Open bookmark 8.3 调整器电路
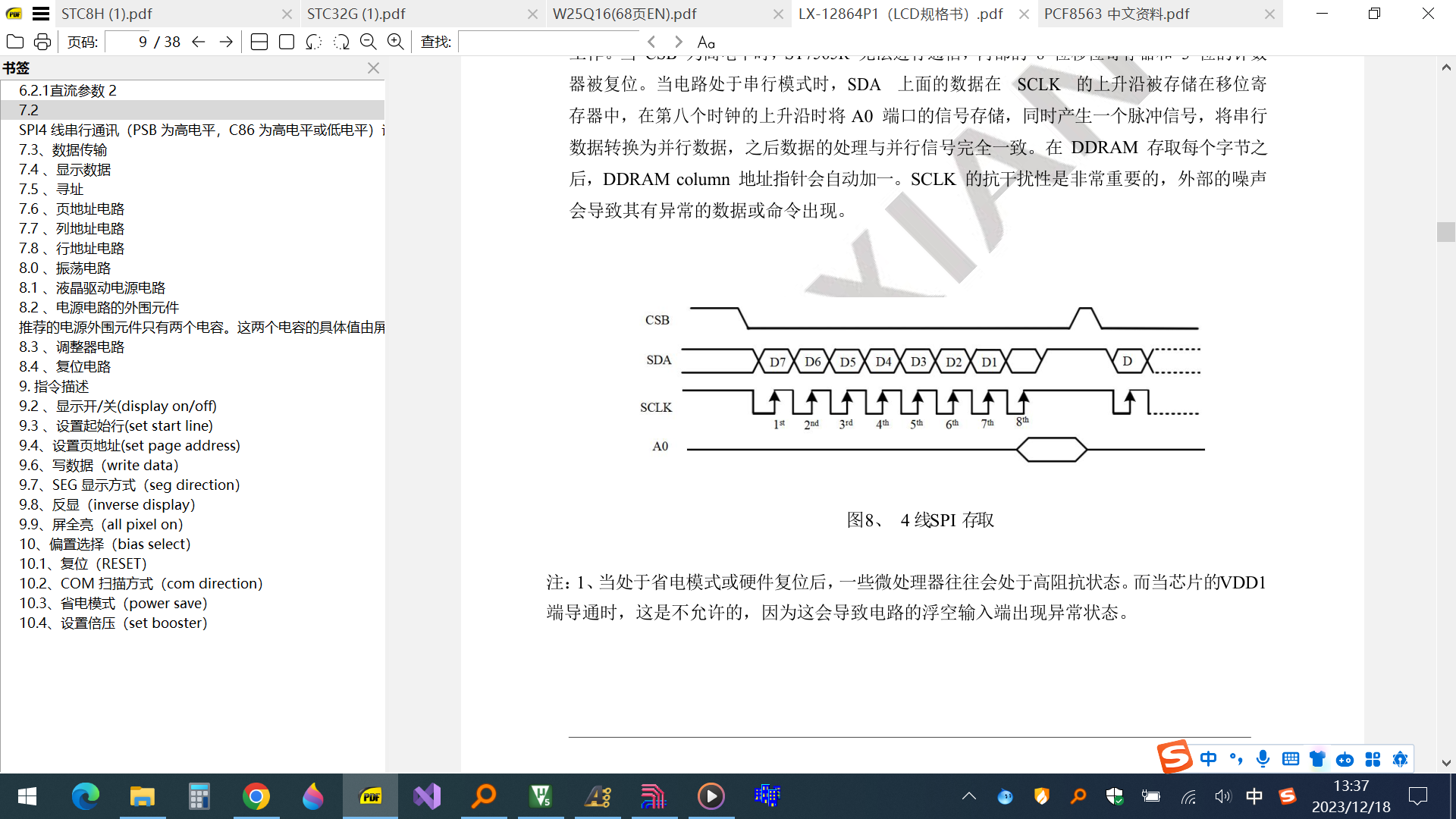The image size is (1456, 819). pyautogui.click(x=193, y=347)
